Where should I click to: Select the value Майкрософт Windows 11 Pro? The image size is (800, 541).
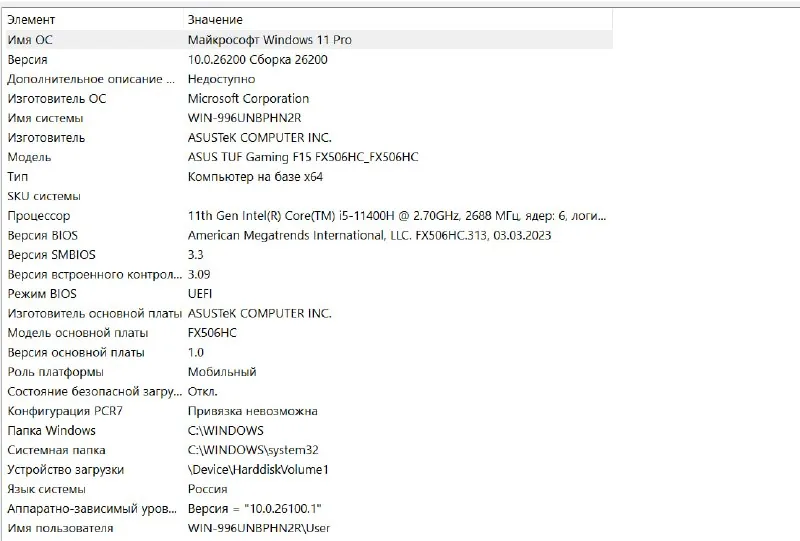(269, 40)
